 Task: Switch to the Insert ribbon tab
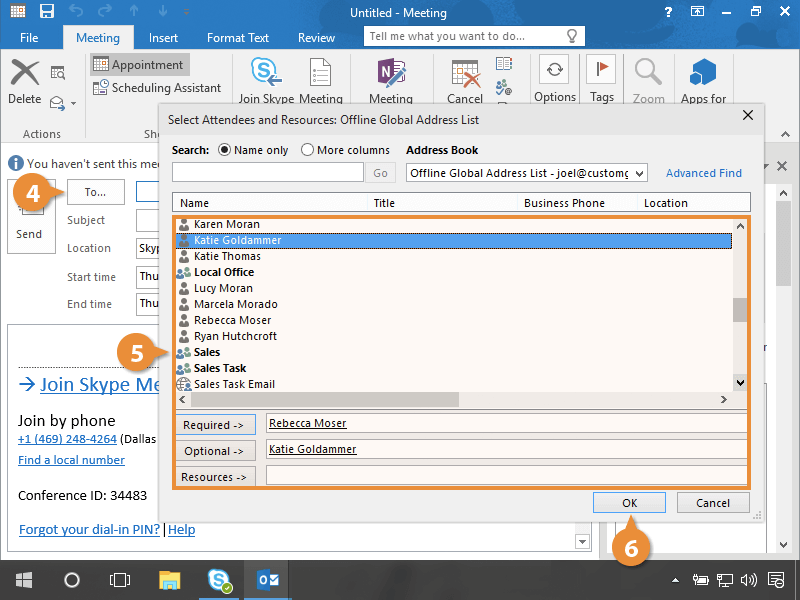click(163, 38)
